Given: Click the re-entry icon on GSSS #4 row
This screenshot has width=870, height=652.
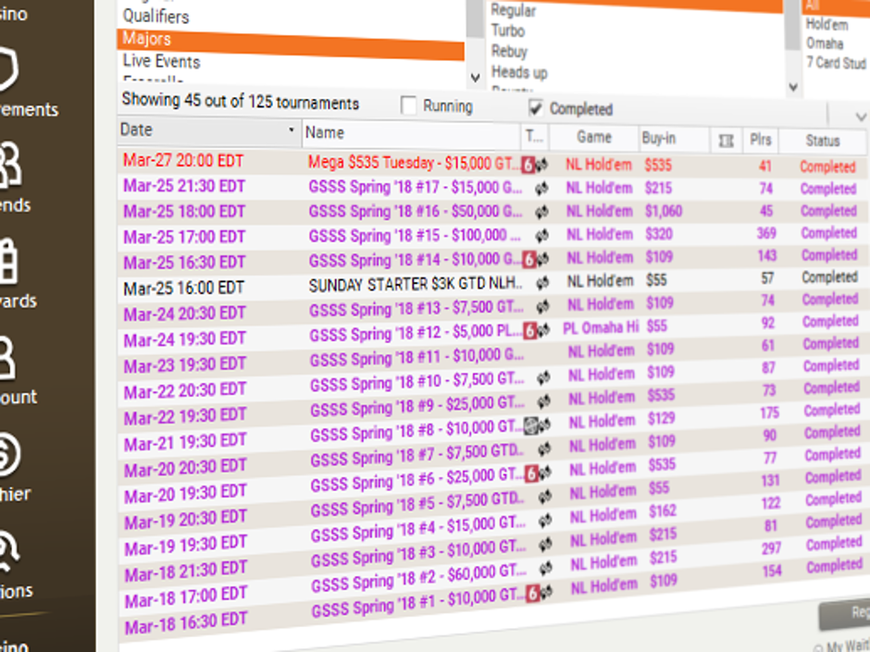Looking at the screenshot, I should tap(546, 520).
